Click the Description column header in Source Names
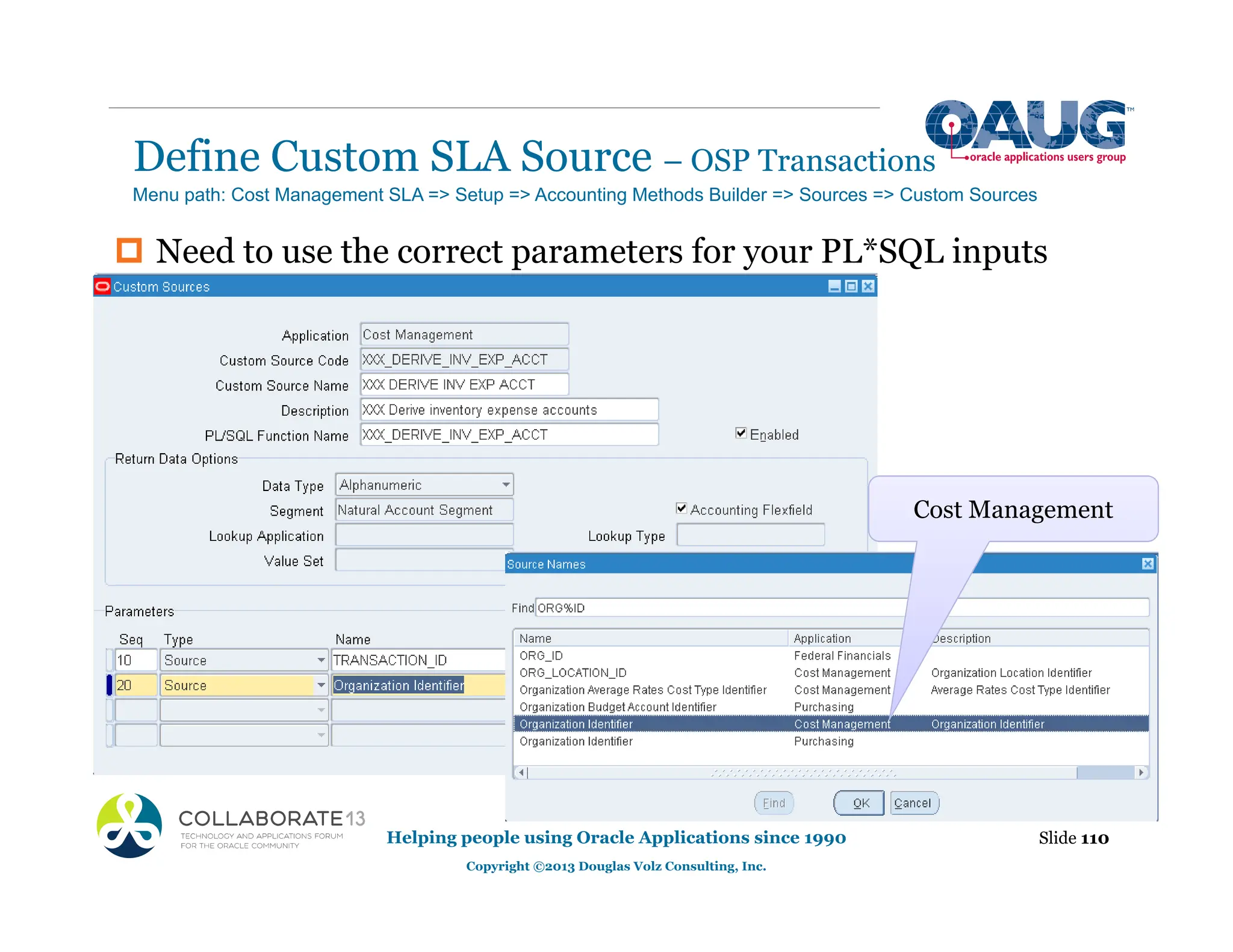Screen dimensions: 1233x952 (x=1039, y=638)
